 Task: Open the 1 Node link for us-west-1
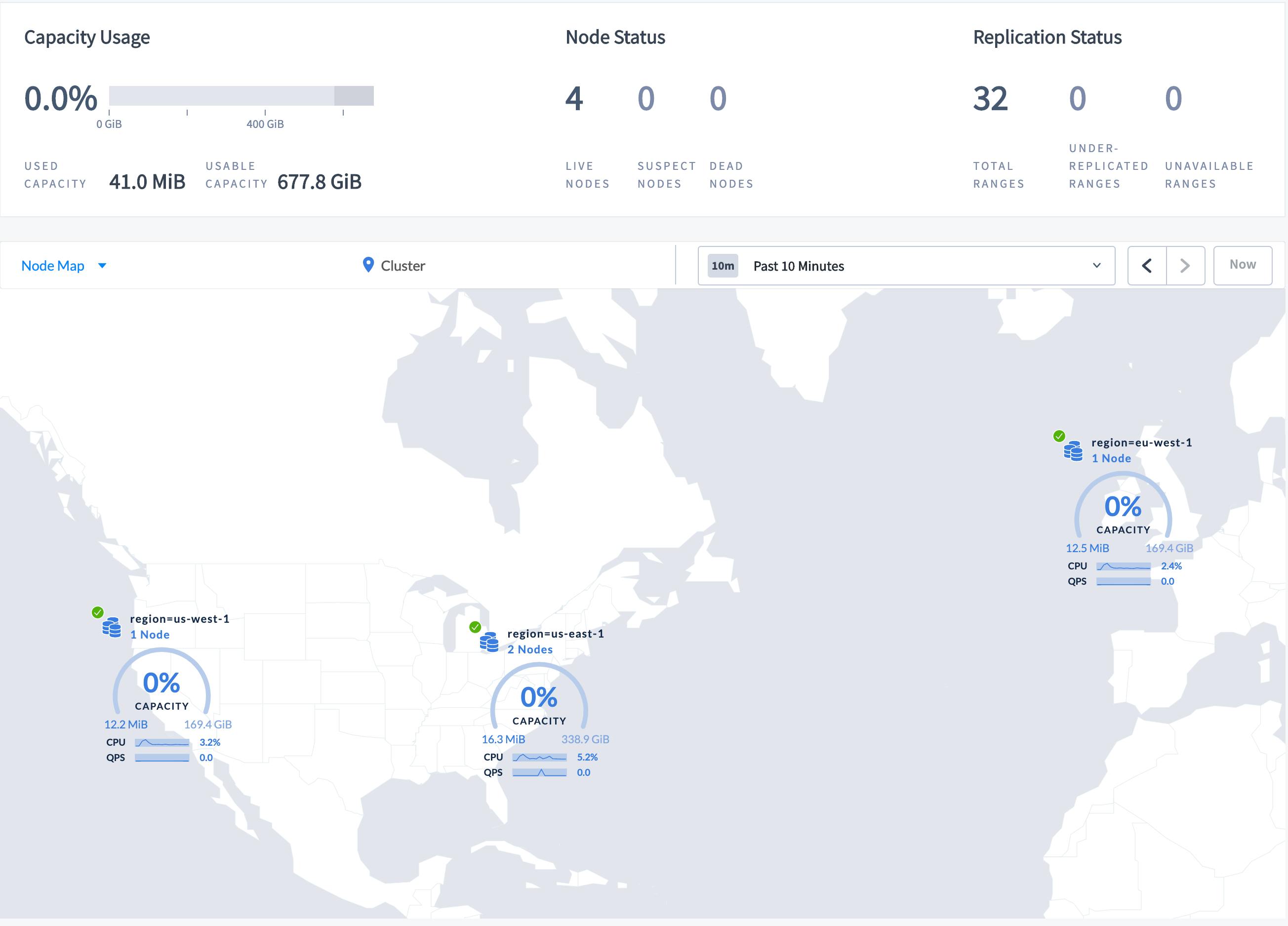tap(150, 635)
